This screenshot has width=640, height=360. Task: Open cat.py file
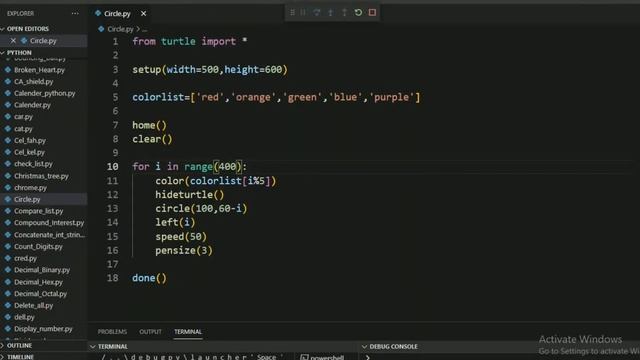23,129
